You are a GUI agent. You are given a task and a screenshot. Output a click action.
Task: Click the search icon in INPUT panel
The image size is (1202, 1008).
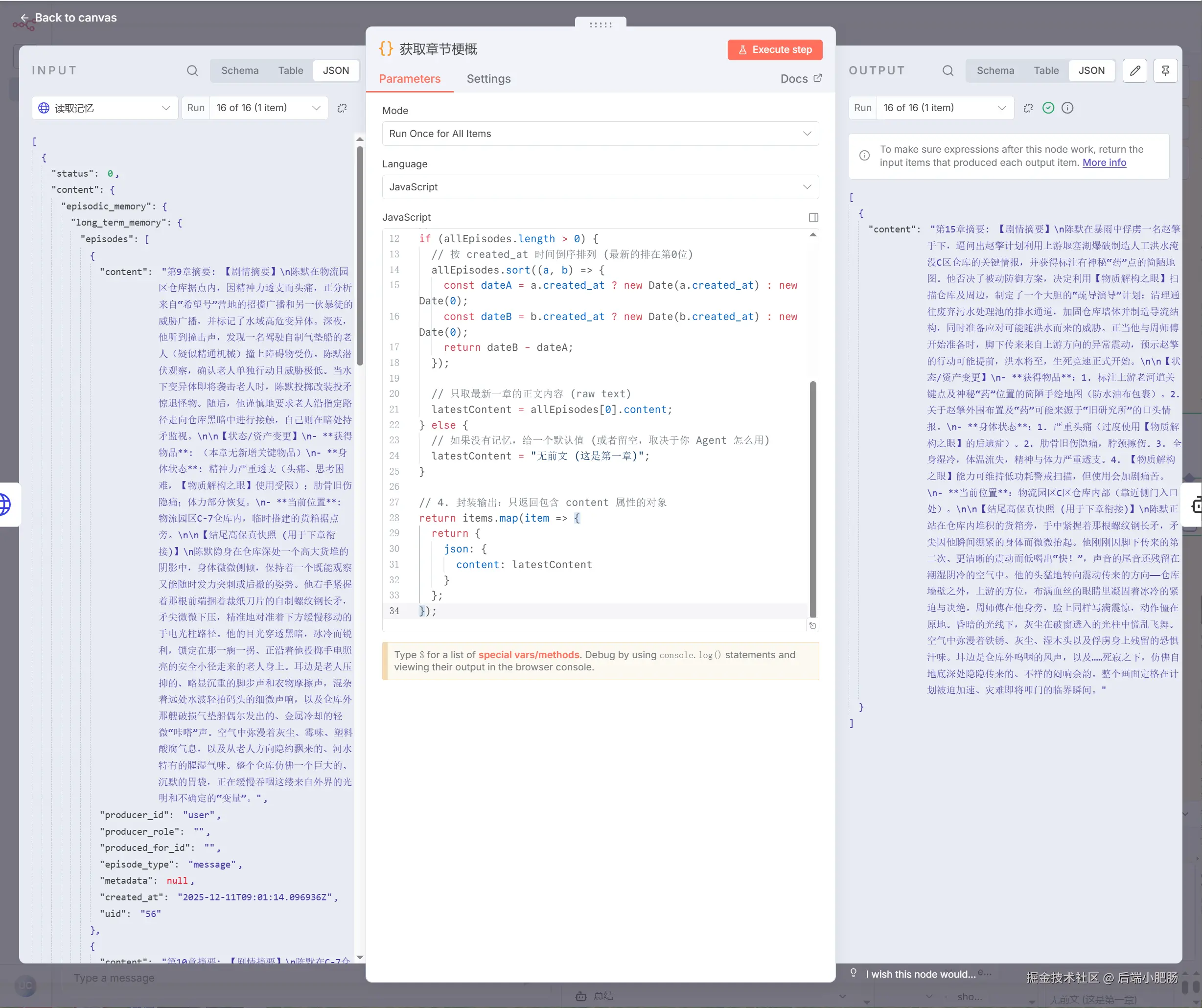coord(192,70)
